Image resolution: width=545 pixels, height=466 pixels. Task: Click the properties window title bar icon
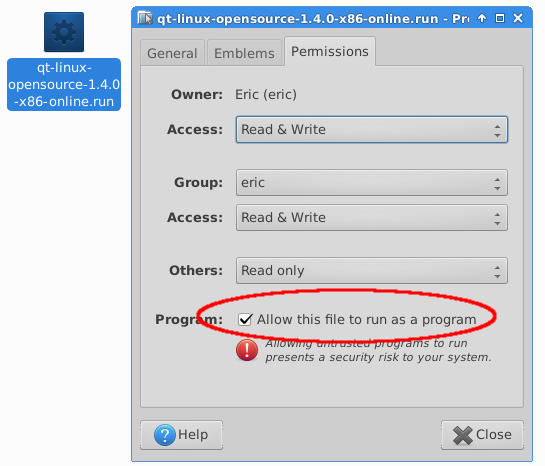click(x=145, y=18)
